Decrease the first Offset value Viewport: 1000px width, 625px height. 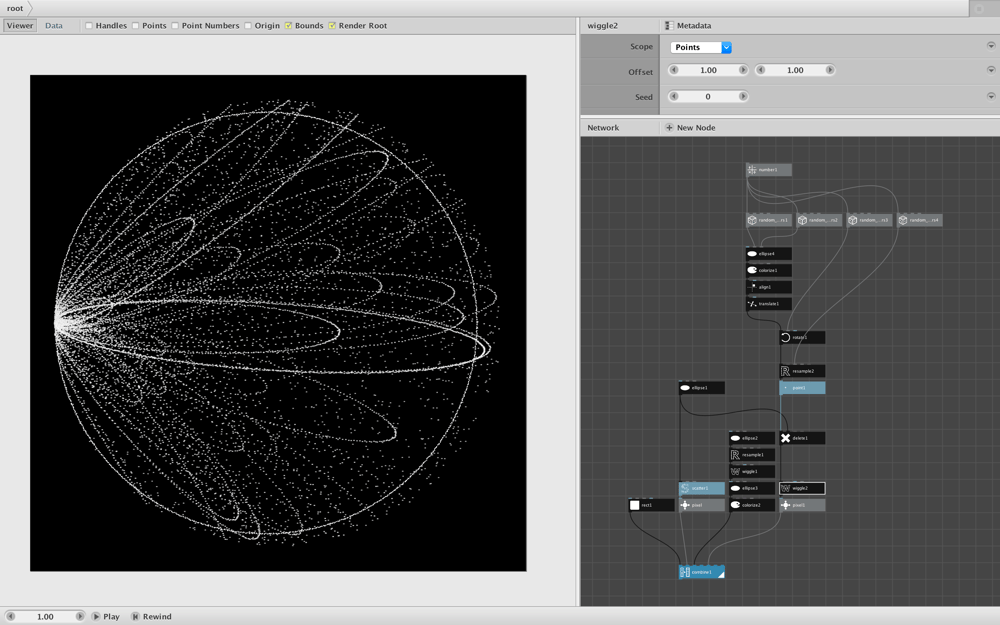tap(673, 70)
